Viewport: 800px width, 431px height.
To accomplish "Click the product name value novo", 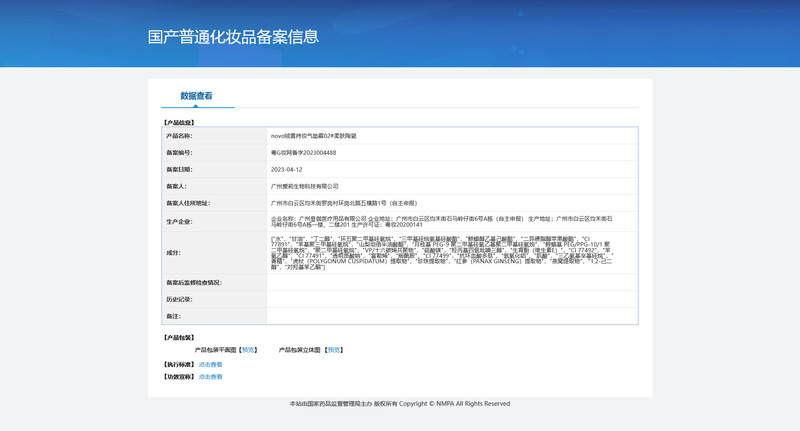I will (313, 136).
